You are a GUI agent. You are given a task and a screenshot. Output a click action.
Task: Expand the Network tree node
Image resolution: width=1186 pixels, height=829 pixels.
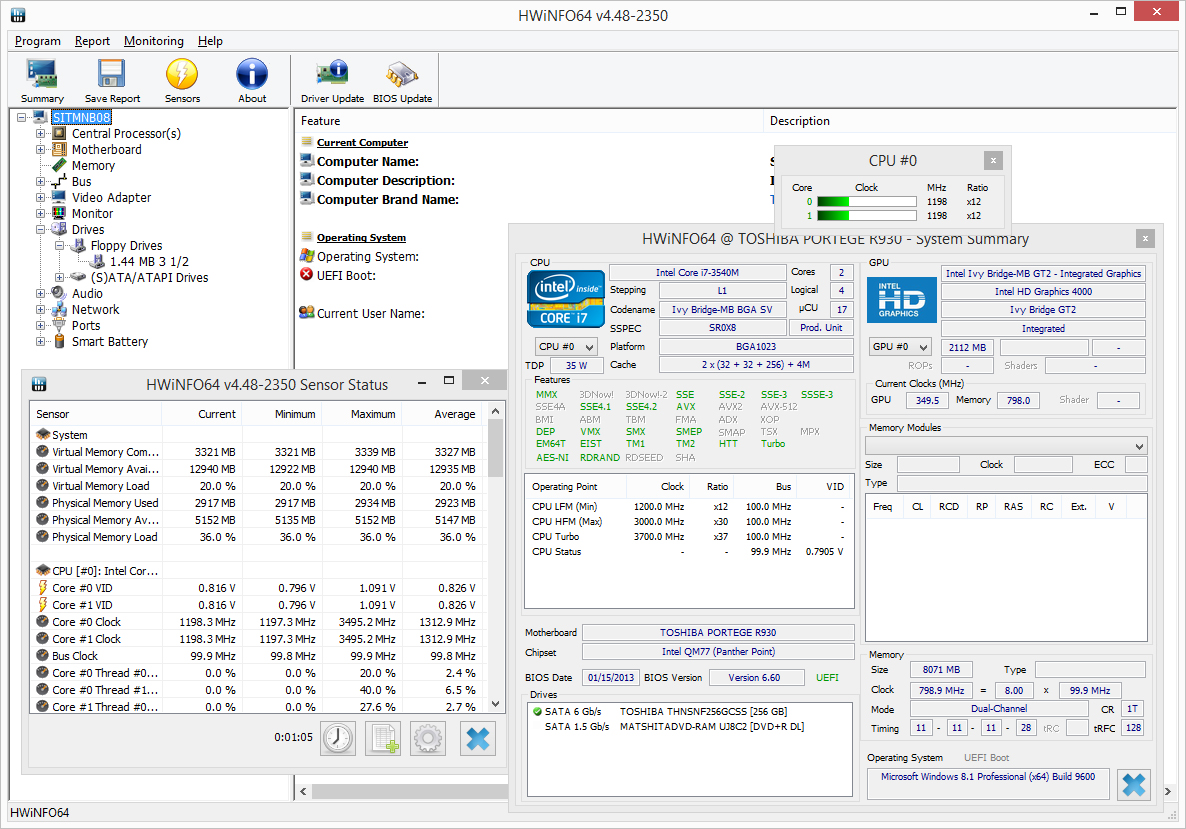(x=40, y=309)
